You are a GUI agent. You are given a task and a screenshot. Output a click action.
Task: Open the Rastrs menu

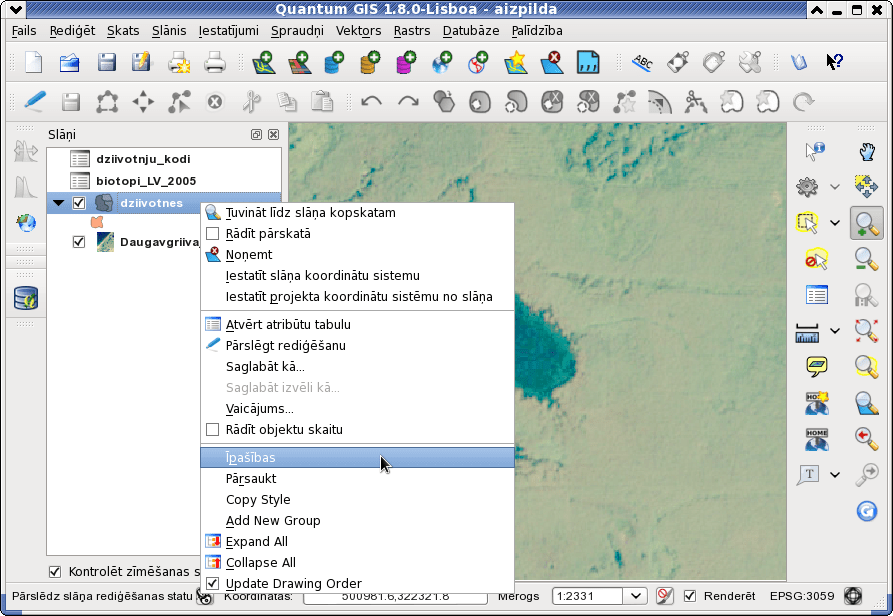412,31
